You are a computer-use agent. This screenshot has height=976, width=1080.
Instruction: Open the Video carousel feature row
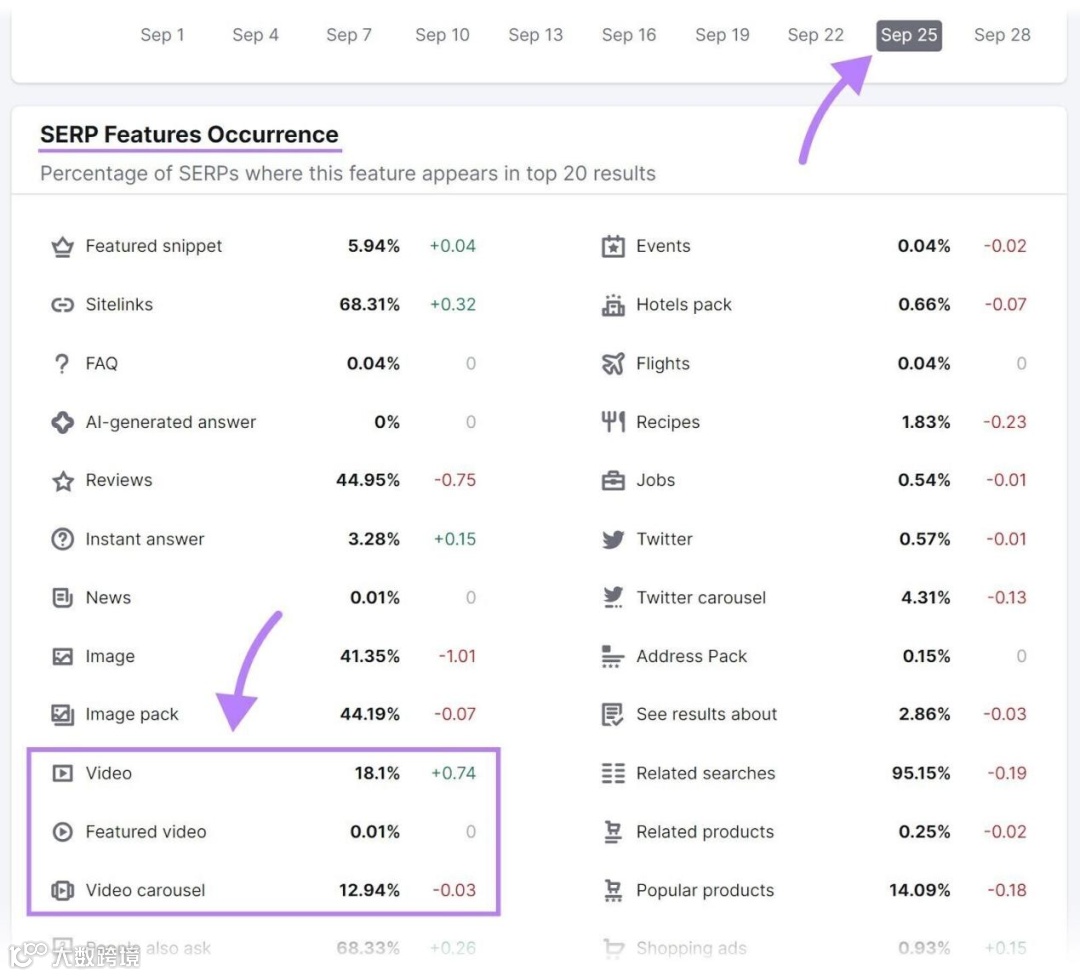pos(145,890)
